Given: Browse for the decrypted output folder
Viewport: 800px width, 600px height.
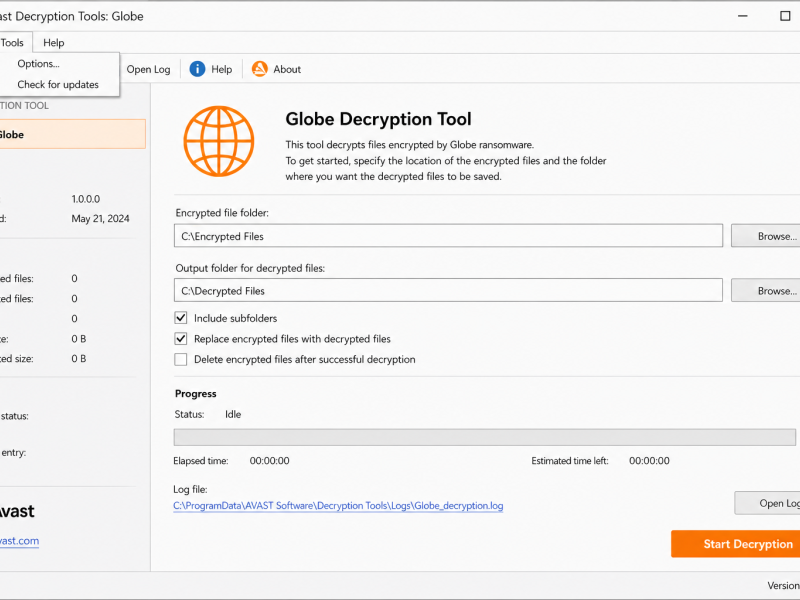Looking at the screenshot, I should (766, 290).
